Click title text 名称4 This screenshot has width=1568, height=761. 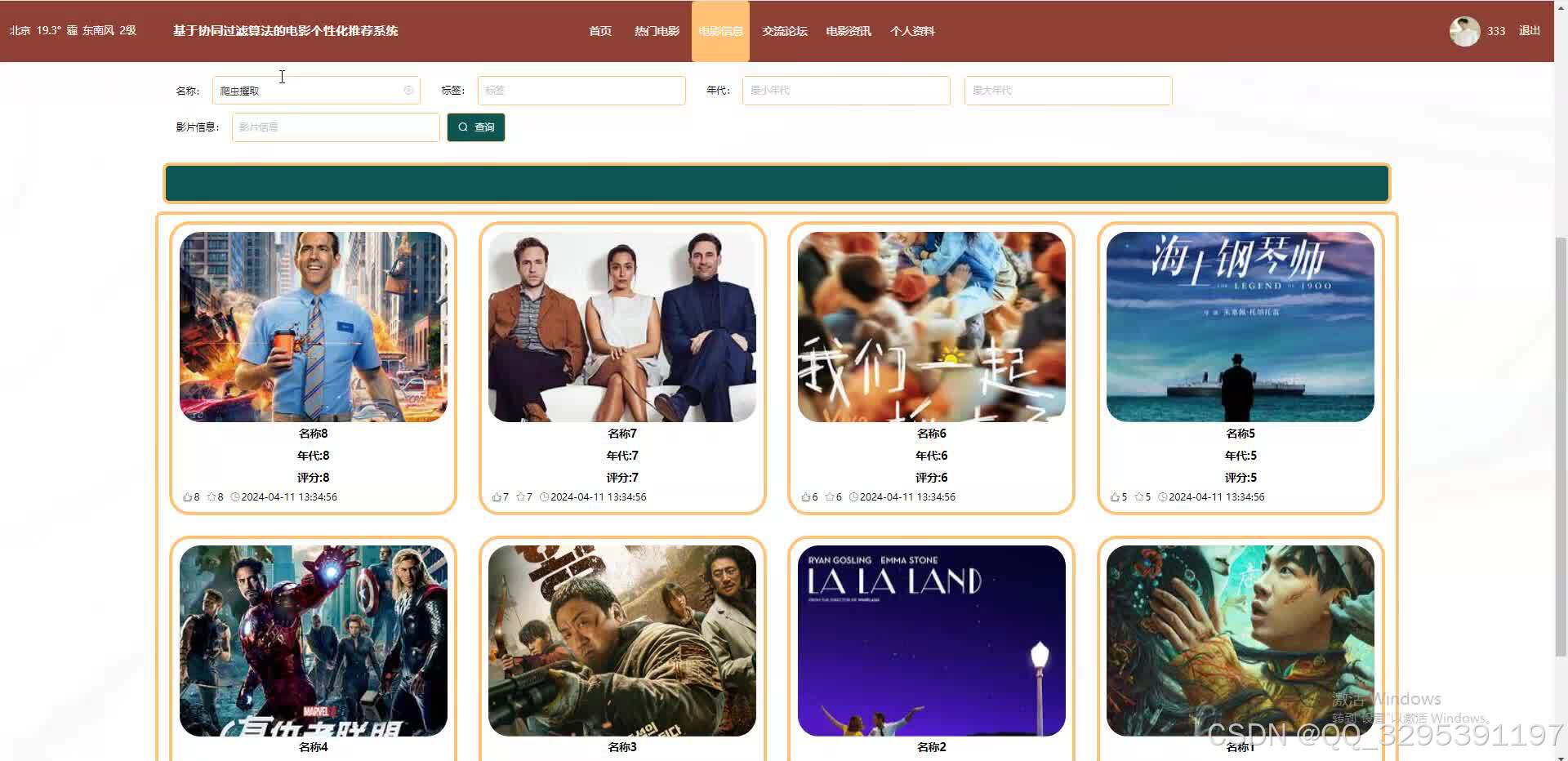coord(314,747)
